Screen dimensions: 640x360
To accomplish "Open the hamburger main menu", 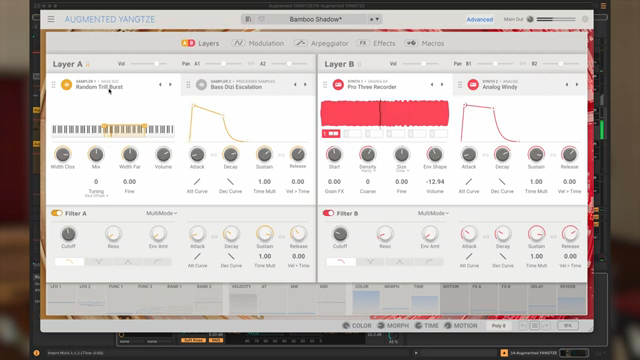I will (x=51, y=19).
